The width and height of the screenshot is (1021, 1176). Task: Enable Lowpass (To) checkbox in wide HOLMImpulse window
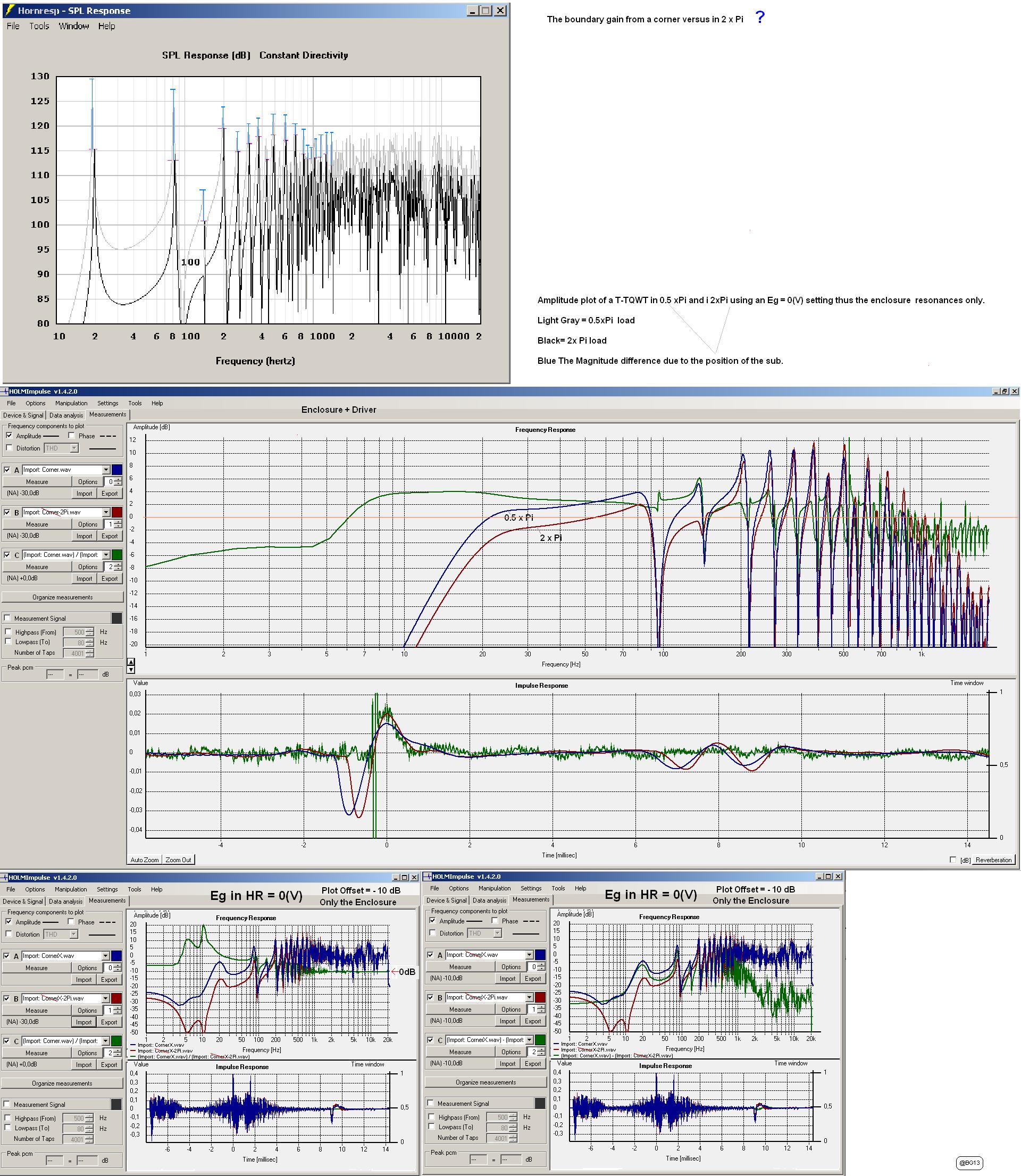[x=9, y=641]
